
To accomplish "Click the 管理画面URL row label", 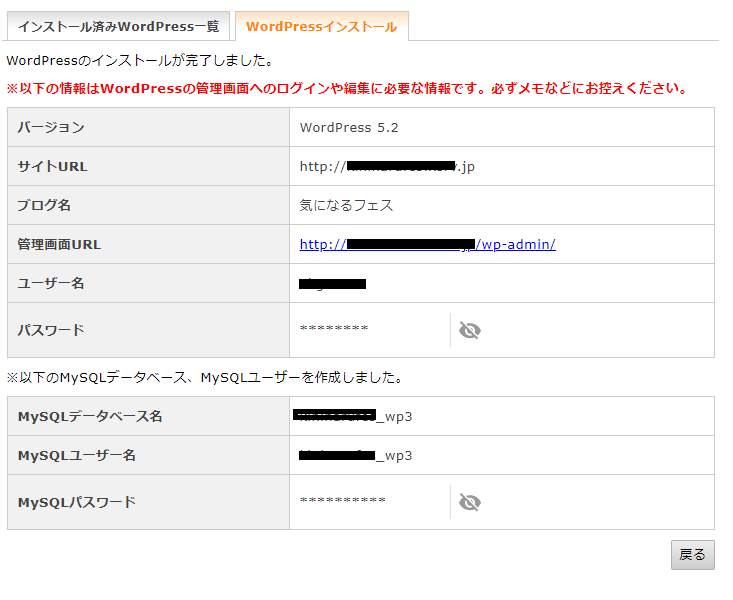I will click(59, 244).
